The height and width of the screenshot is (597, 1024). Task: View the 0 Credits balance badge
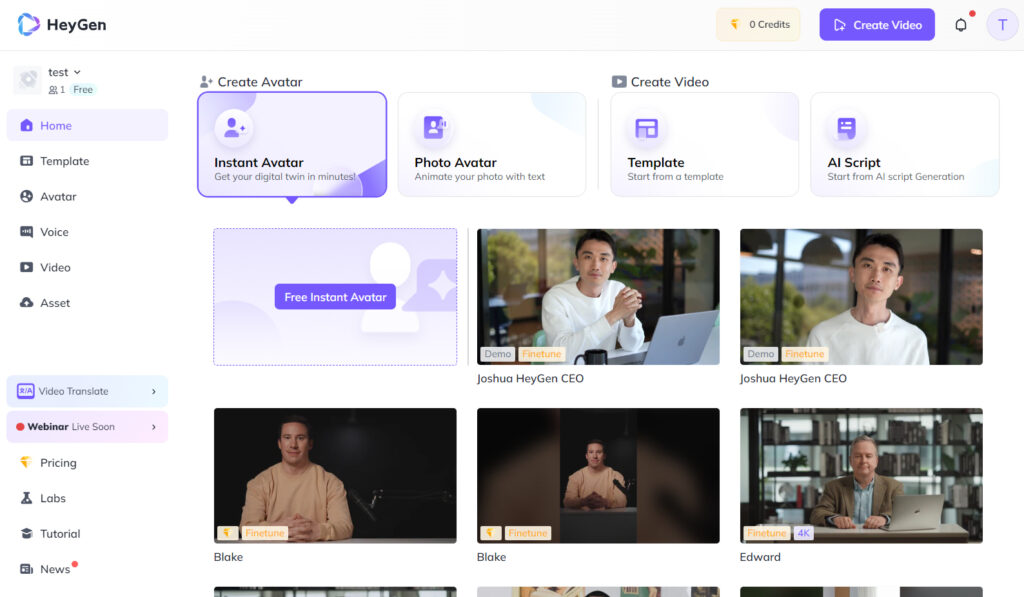pyautogui.click(x=758, y=25)
